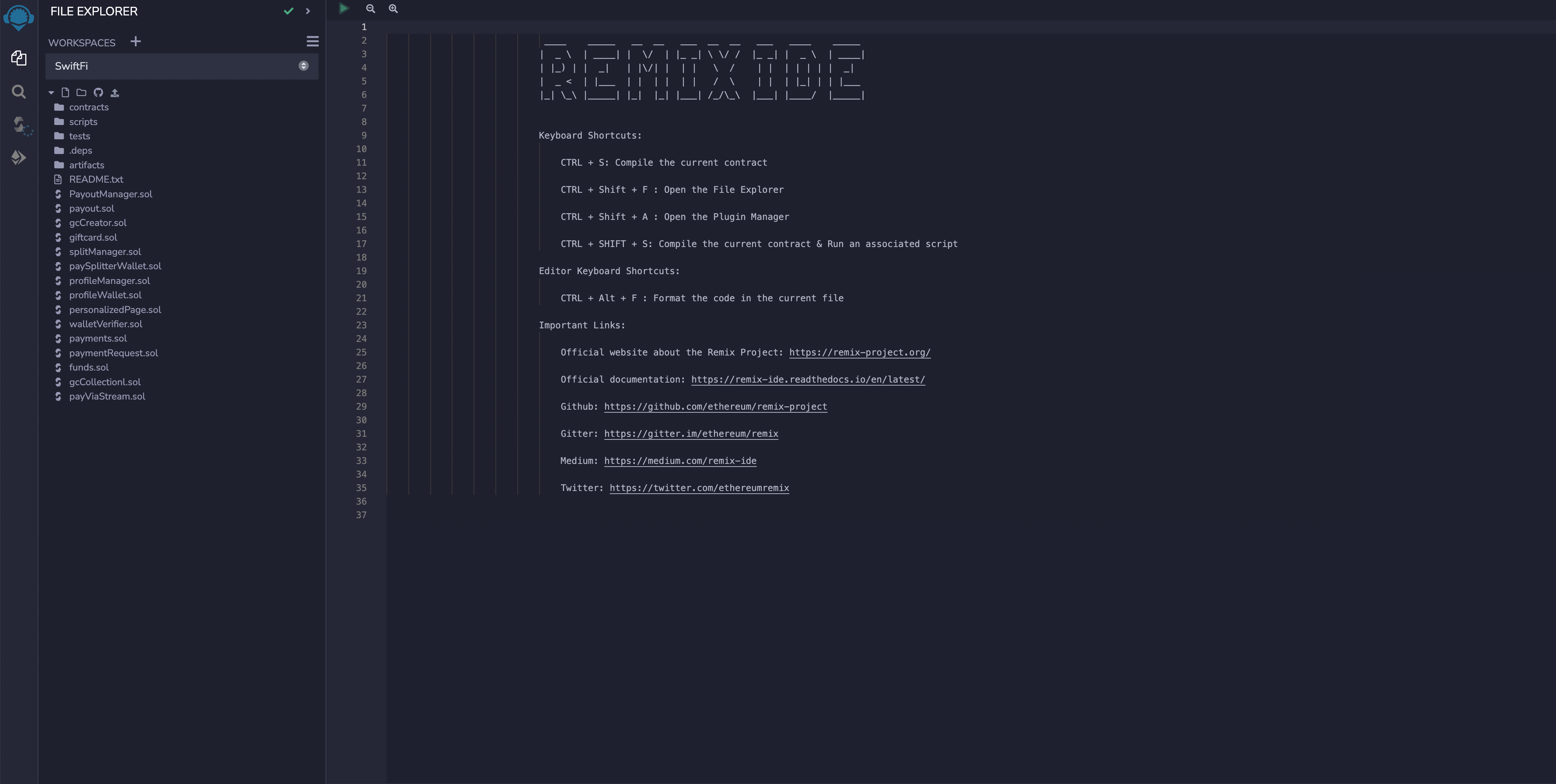
Task: Open the Search panel in sidebar
Action: (x=19, y=92)
